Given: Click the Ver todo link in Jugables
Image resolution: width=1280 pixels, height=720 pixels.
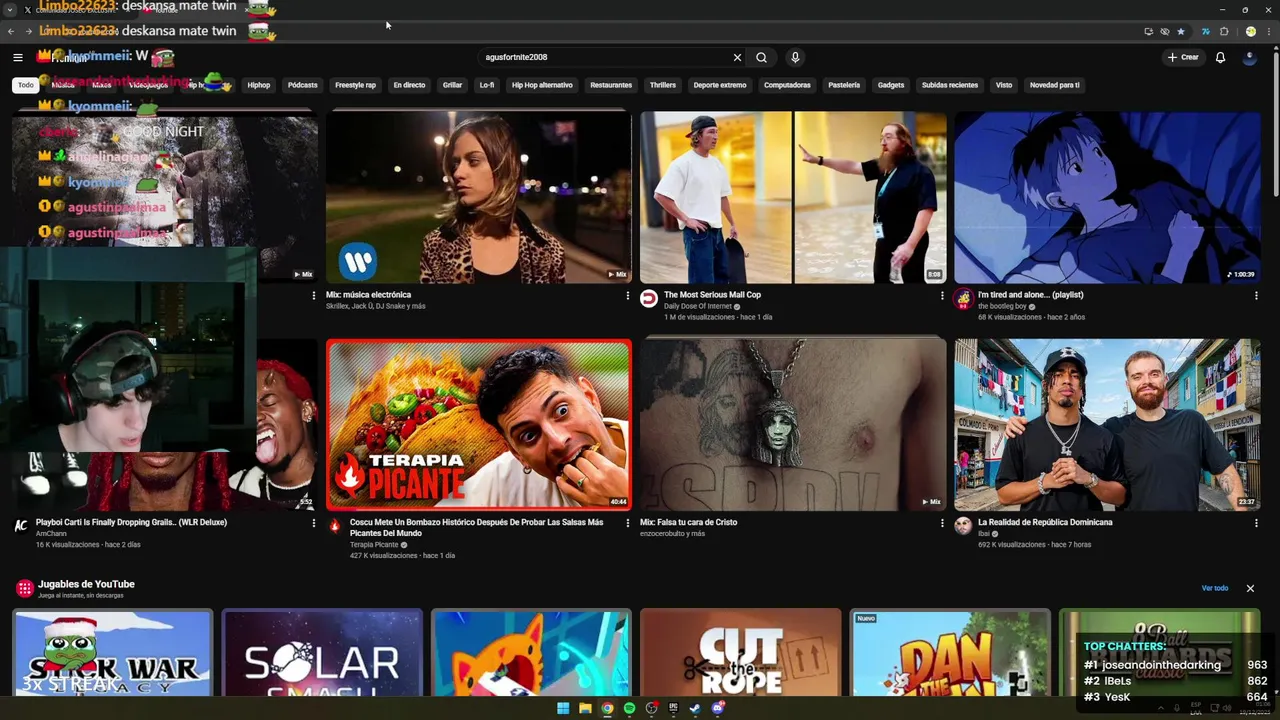Looking at the screenshot, I should (1215, 588).
